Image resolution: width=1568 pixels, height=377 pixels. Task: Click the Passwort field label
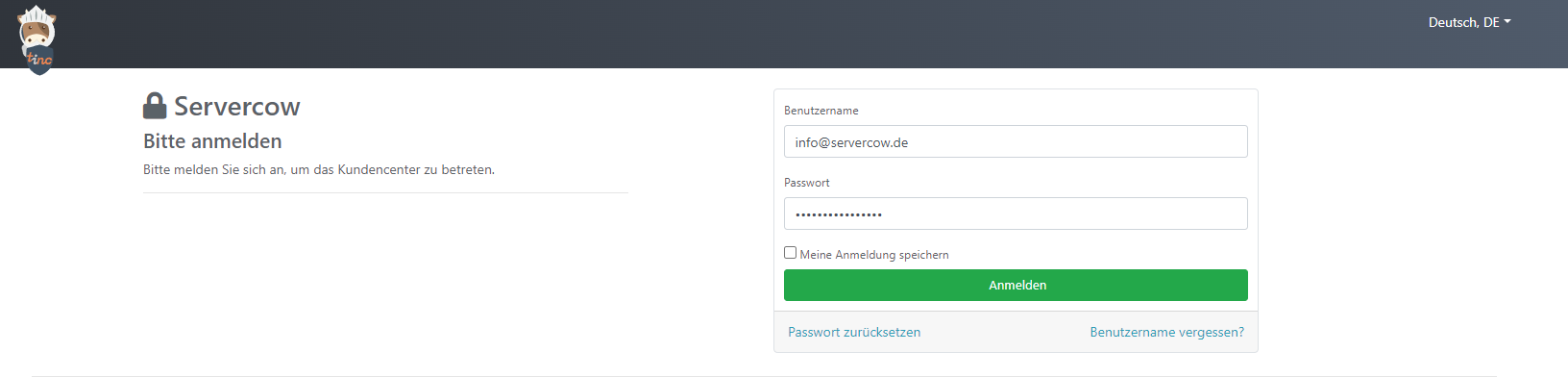pyautogui.click(x=807, y=183)
